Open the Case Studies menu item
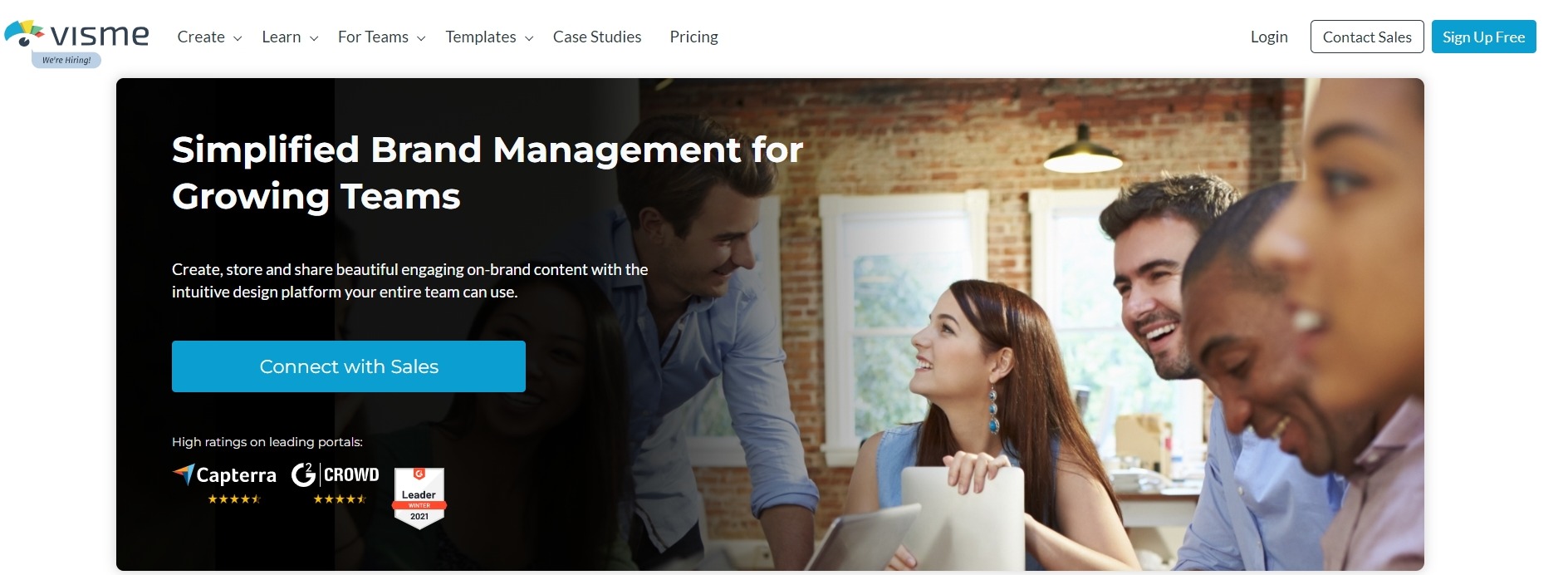 point(597,37)
